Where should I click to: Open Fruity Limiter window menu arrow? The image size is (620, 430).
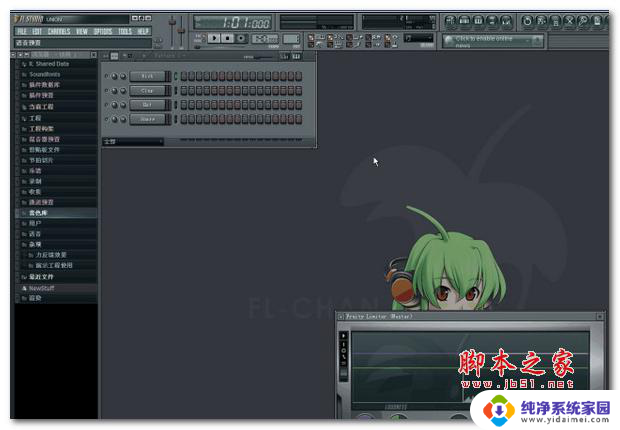340,317
